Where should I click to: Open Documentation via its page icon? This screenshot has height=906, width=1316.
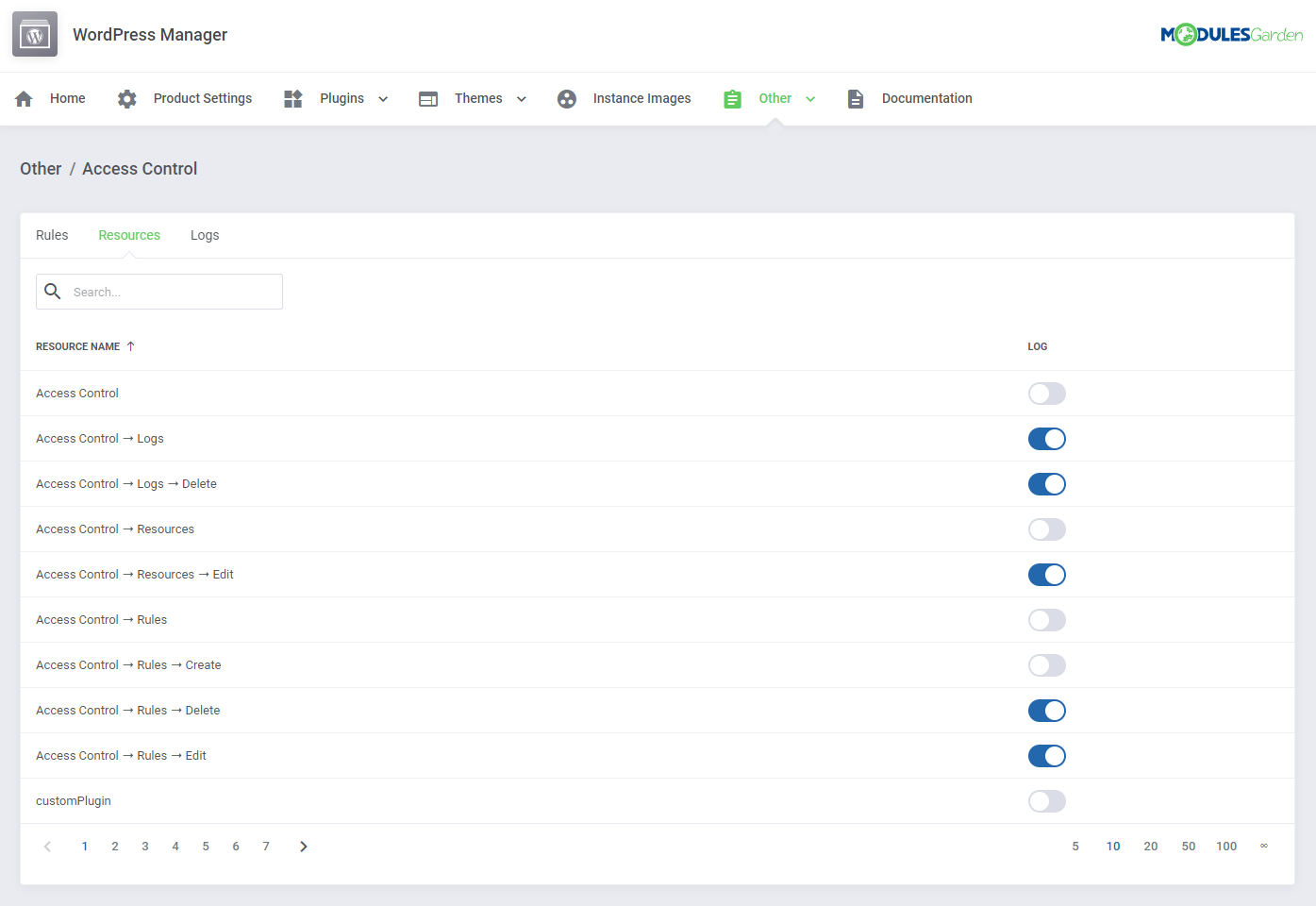[855, 98]
